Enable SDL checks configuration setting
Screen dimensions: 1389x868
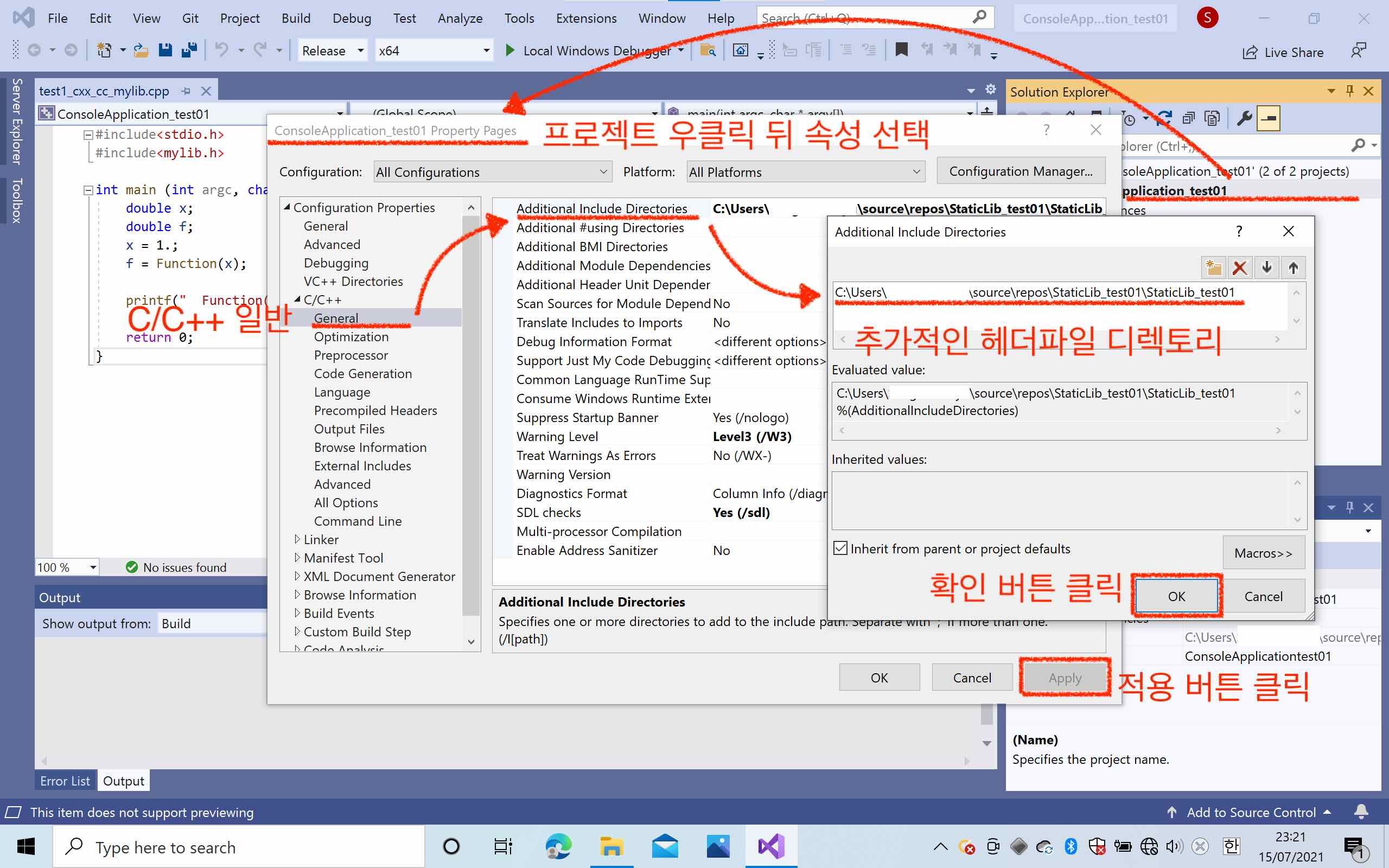(x=742, y=512)
